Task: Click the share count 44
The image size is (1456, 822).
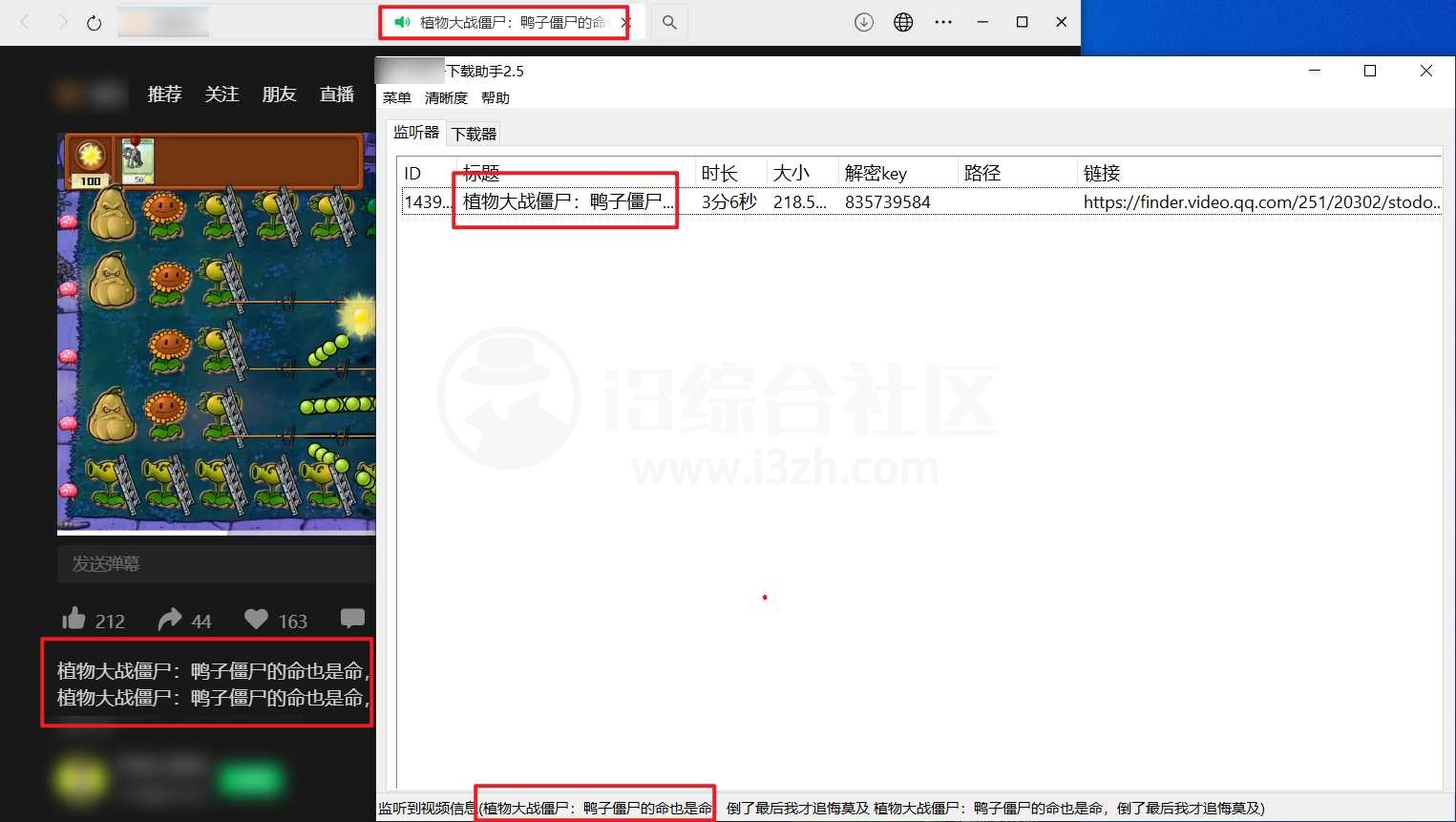Action: coord(201,622)
